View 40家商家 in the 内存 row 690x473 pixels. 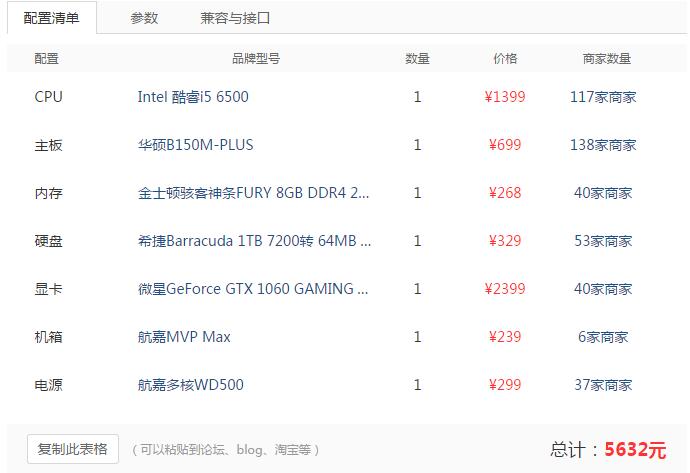(x=603, y=193)
